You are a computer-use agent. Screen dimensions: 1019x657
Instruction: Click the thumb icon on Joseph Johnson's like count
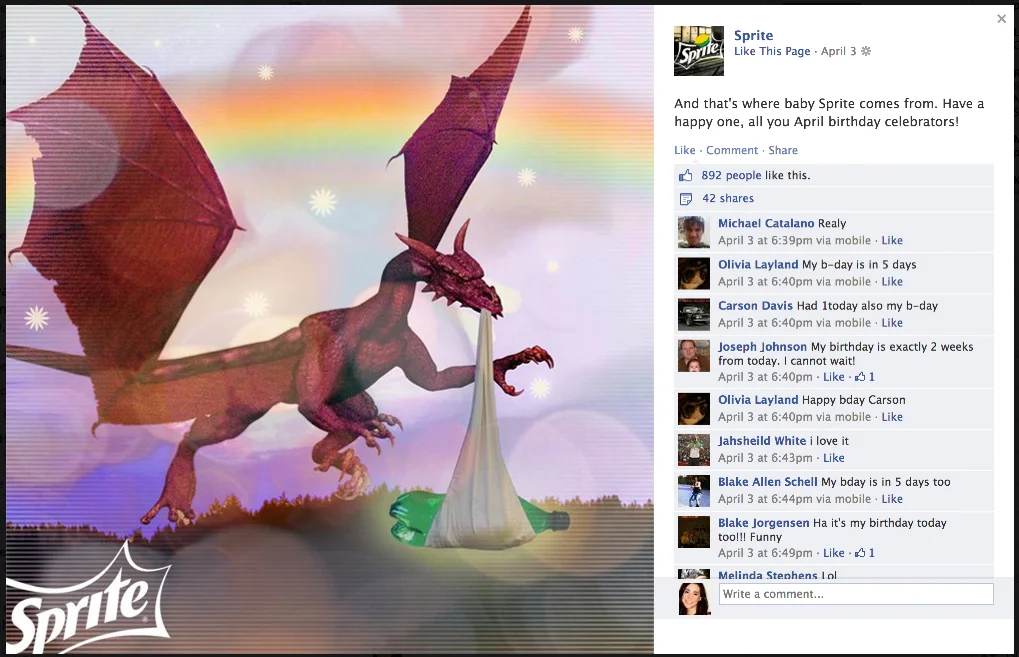click(858, 377)
